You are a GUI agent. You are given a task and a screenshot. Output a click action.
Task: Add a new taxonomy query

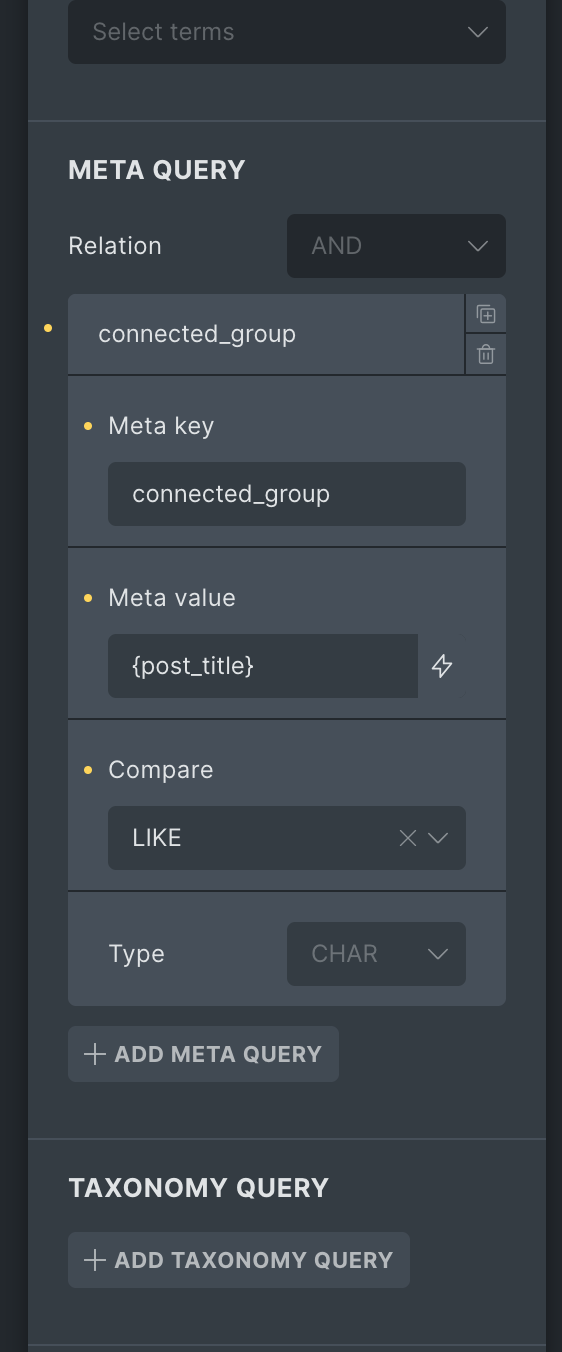coord(239,1260)
